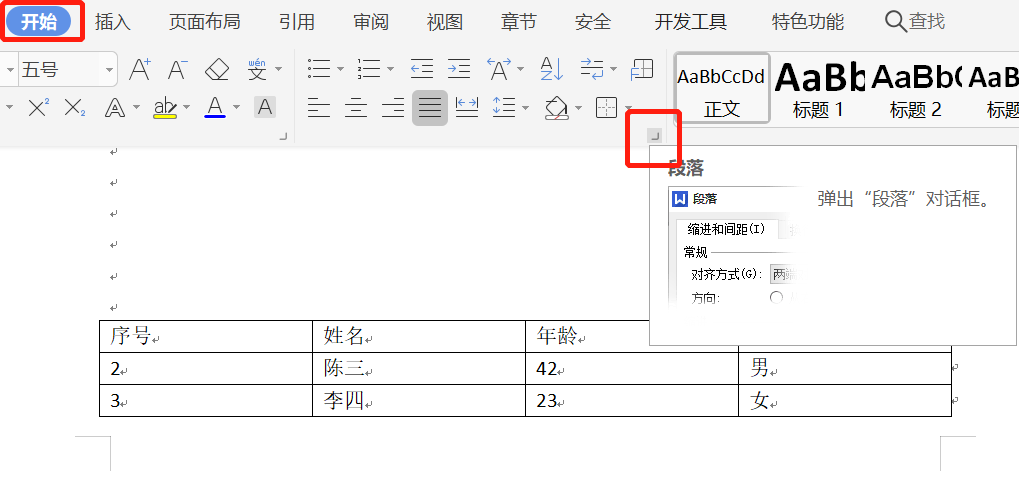Expand the show/hide marks dropdown arrow

[x=613, y=69]
